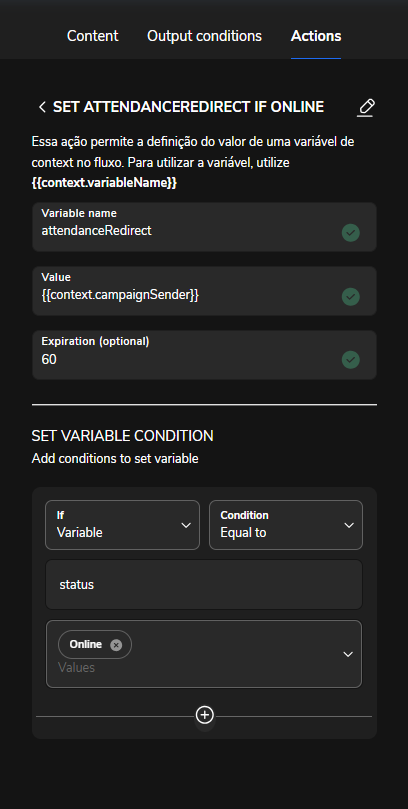This screenshot has width=408, height=809.
Task: Click the SET ATTENDANCEREDIRECT IF ONLINE title
Action: pos(188,107)
